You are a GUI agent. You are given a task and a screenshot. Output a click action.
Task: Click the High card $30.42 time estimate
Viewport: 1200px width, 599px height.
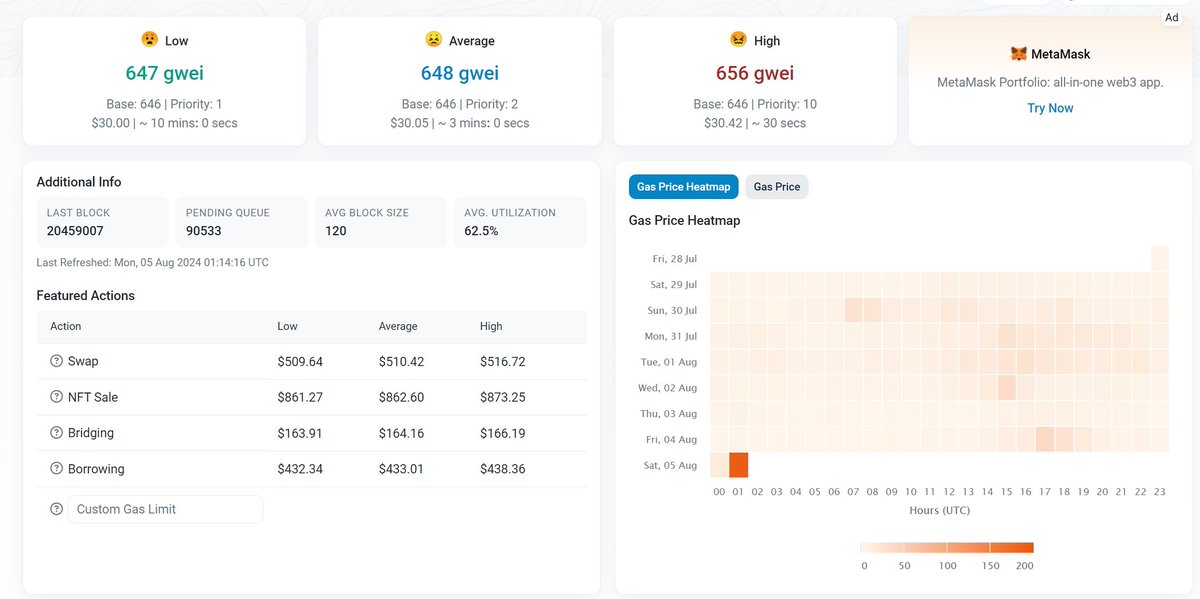[755, 123]
